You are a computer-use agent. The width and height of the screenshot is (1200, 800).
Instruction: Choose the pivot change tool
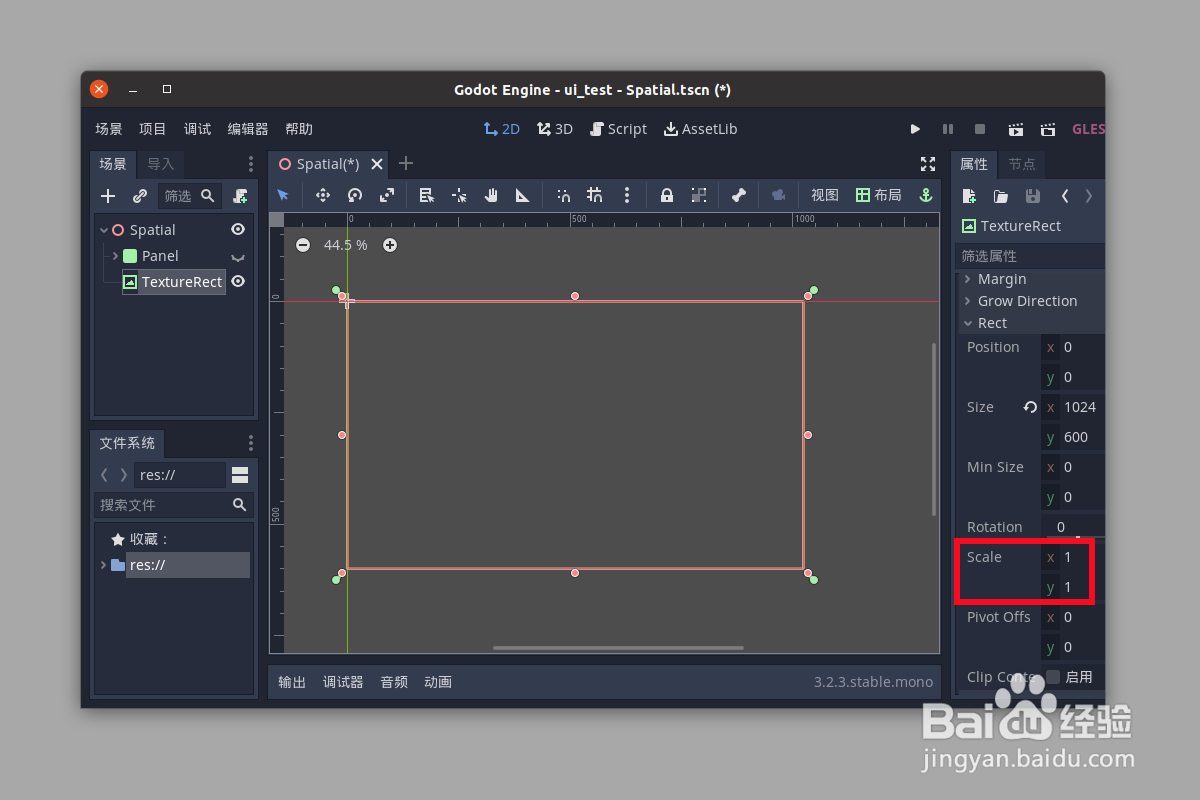click(459, 195)
